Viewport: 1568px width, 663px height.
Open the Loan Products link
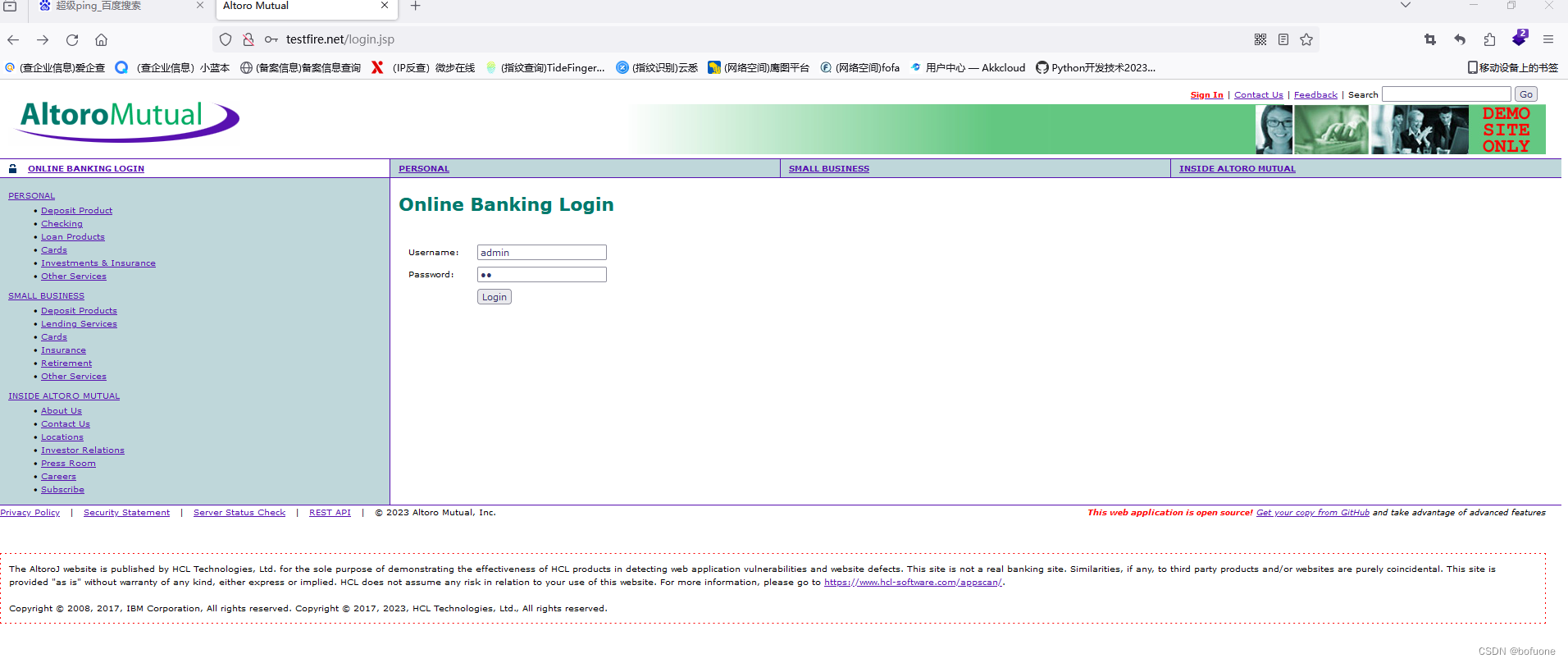[x=73, y=237]
